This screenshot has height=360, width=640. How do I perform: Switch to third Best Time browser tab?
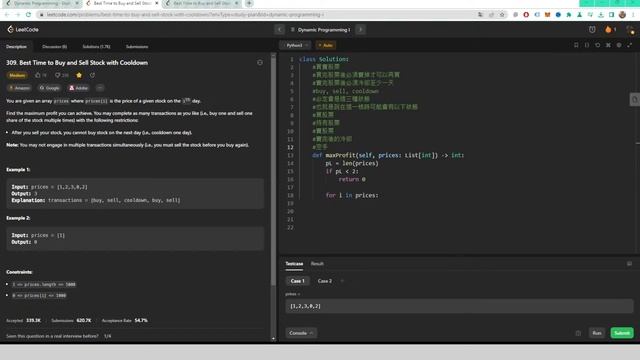click(202, 3)
